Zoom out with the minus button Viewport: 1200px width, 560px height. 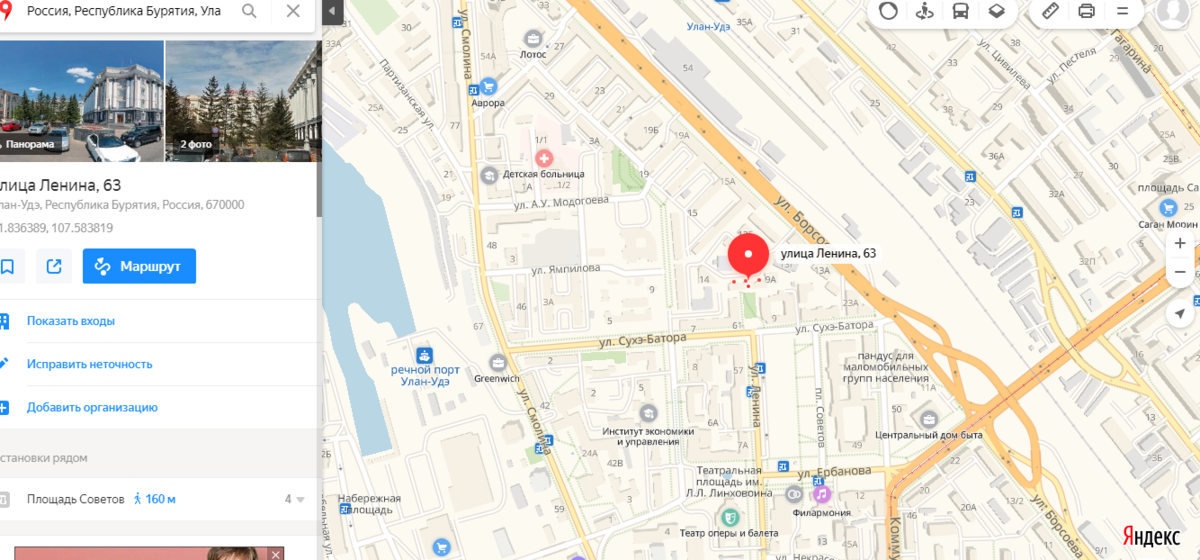[x=1180, y=271]
